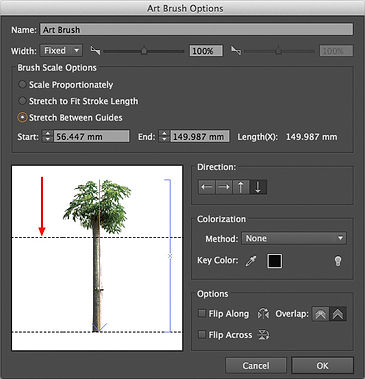Click the Flip Along icon
Screen dimensions: 365x379
pos(263,314)
